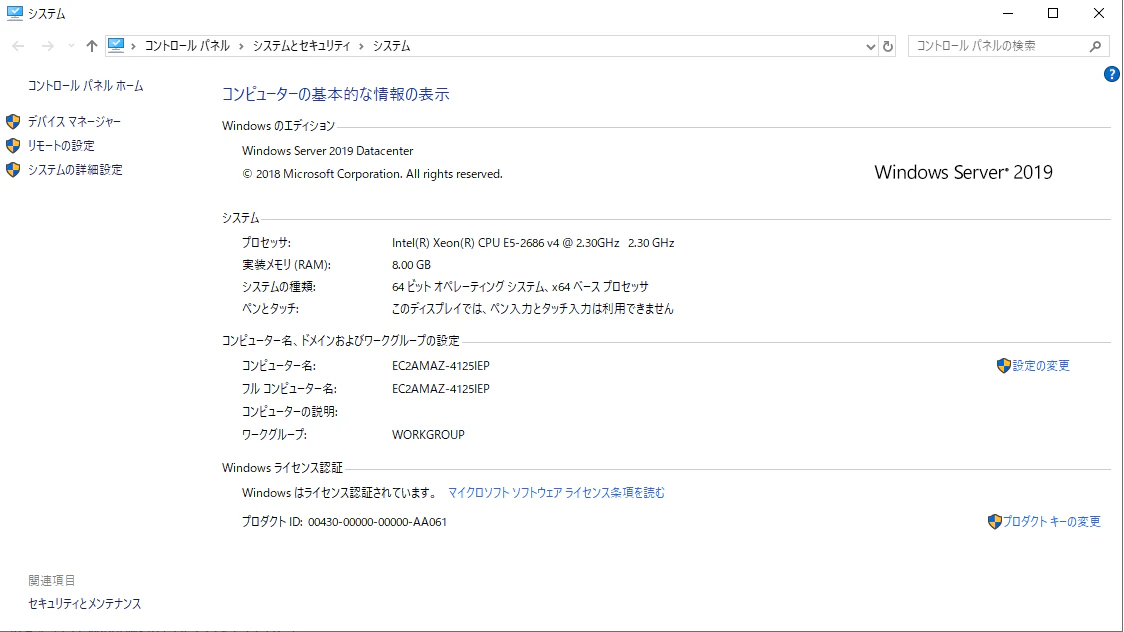Open セキュリティとメンテナンス link
The width and height of the screenshot is (1124, 632).
click(85, 604)
